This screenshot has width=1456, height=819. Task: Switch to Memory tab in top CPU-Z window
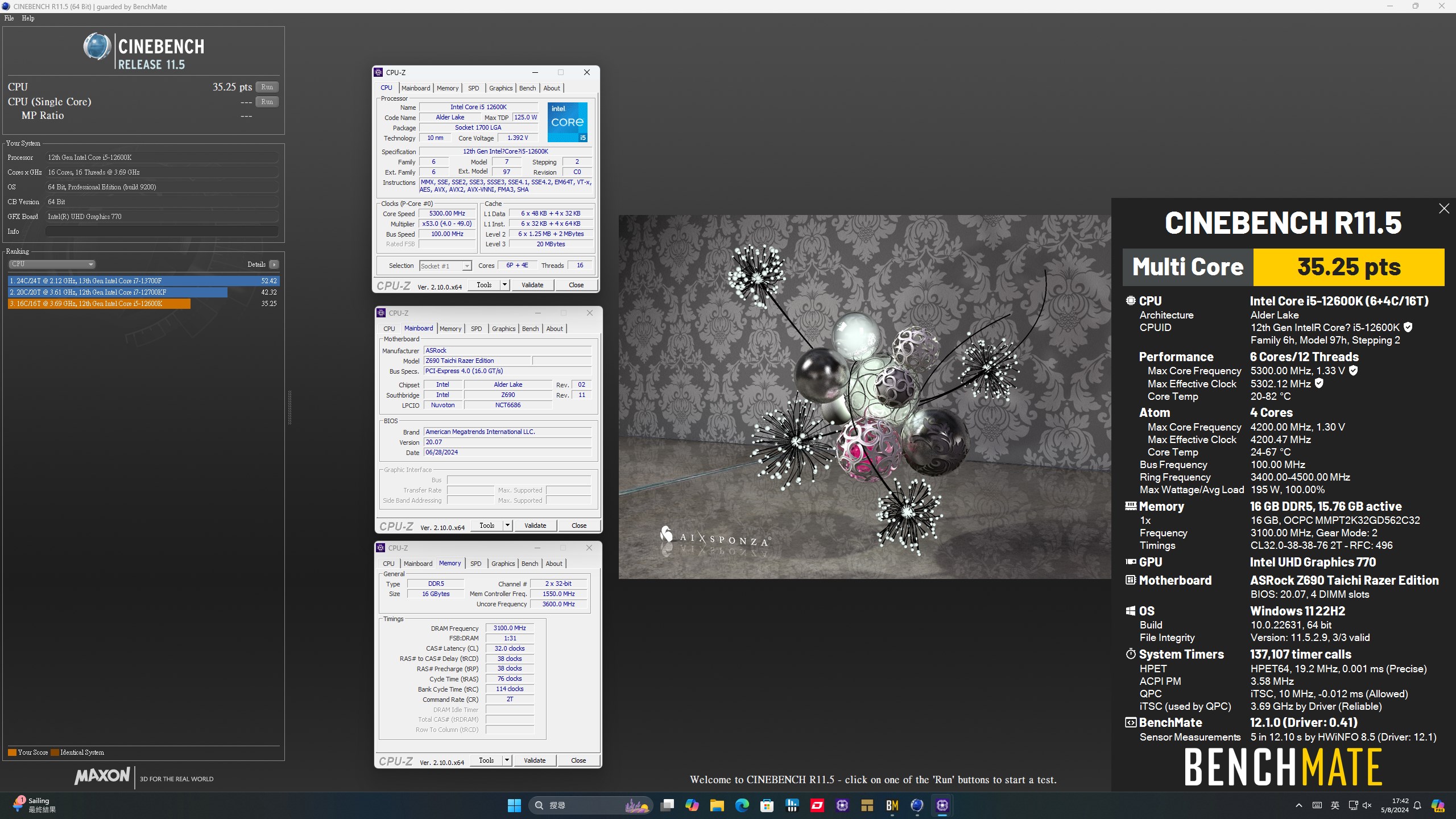click(448, 88)
